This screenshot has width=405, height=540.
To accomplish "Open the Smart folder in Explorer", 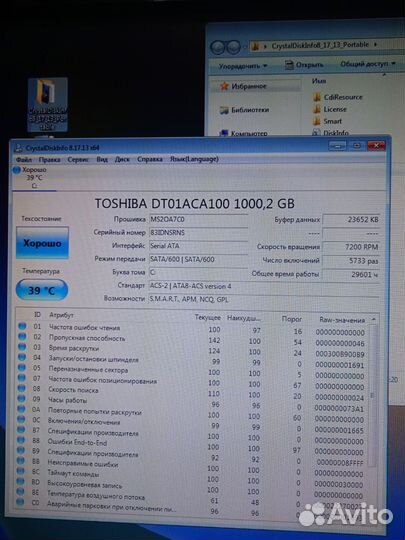I will coord(327,121).
